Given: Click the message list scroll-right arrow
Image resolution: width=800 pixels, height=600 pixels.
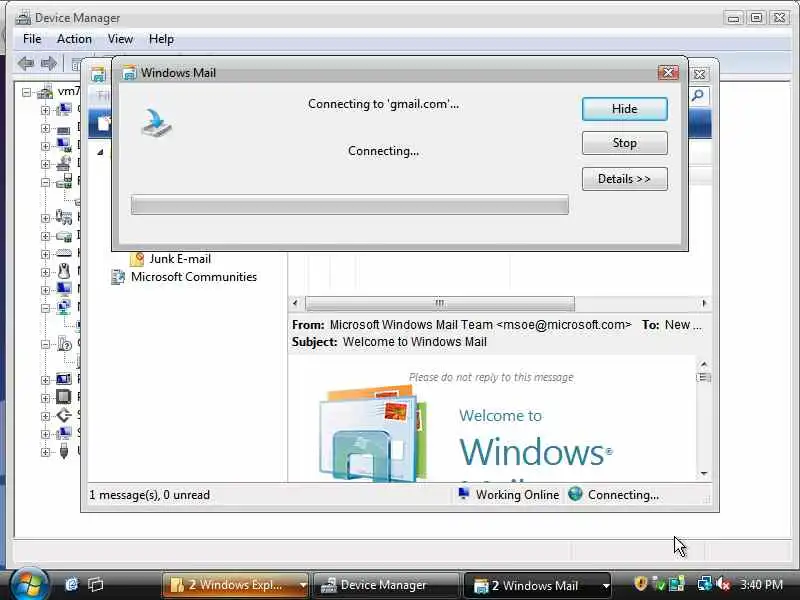Looking at the screenshot, I should pos(704,303).
